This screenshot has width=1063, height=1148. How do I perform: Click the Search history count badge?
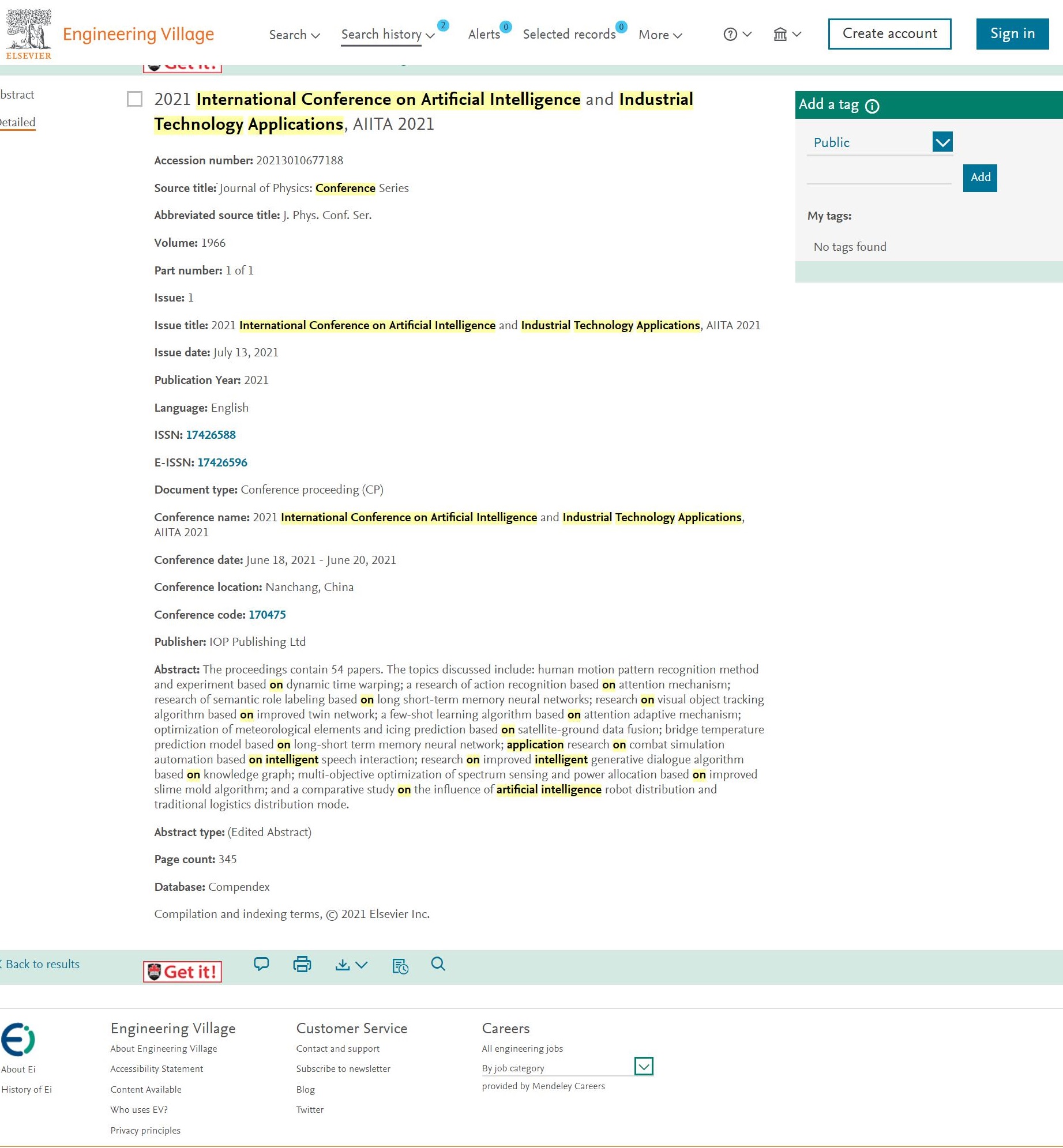point(442,25)
